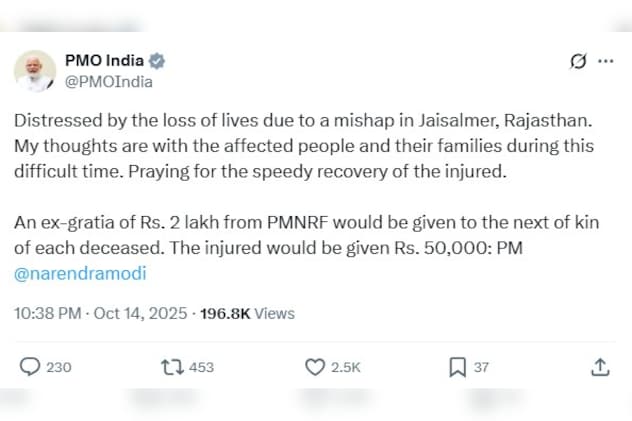Click the 453 reposts count

pyautogui.click(x=201, y=367)
